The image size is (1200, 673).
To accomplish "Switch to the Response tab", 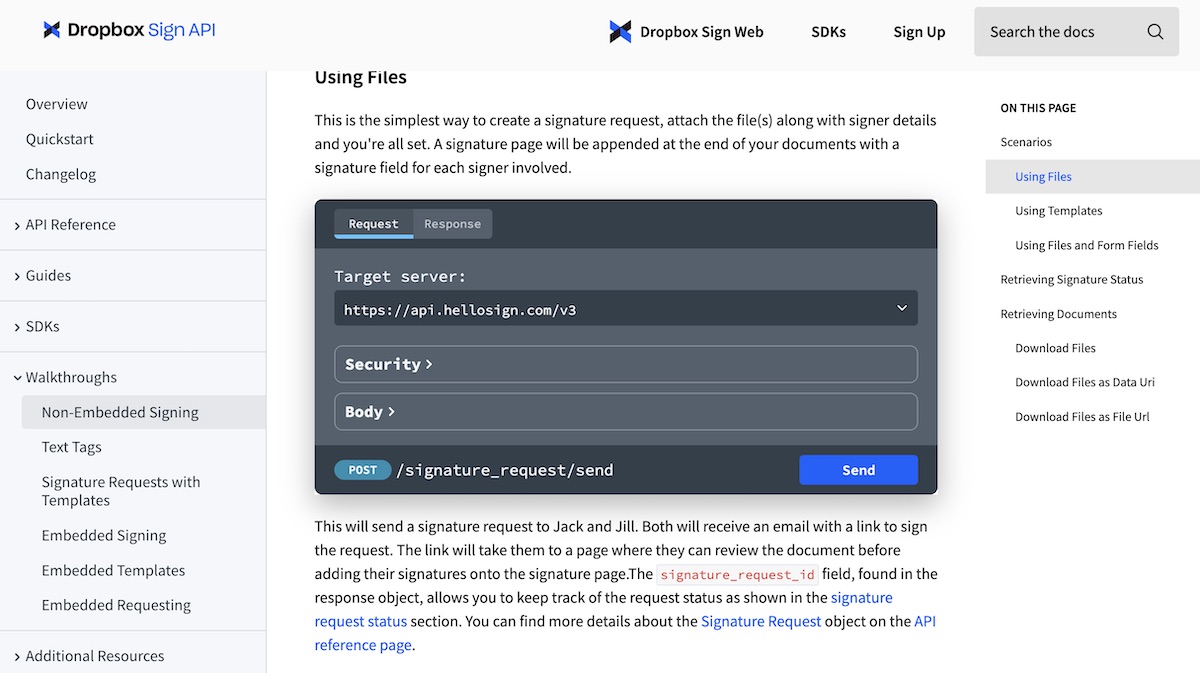I will (x=452, y=224).
